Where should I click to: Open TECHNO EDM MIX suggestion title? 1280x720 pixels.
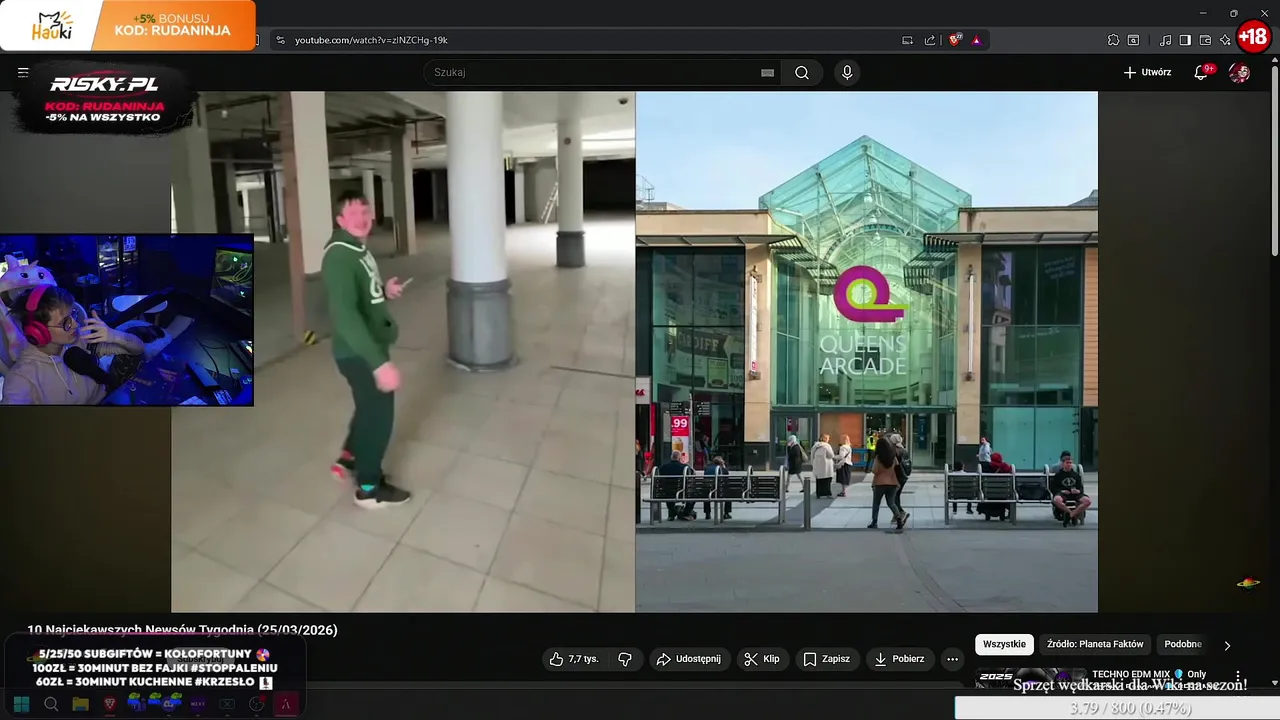click(1149, 675)
